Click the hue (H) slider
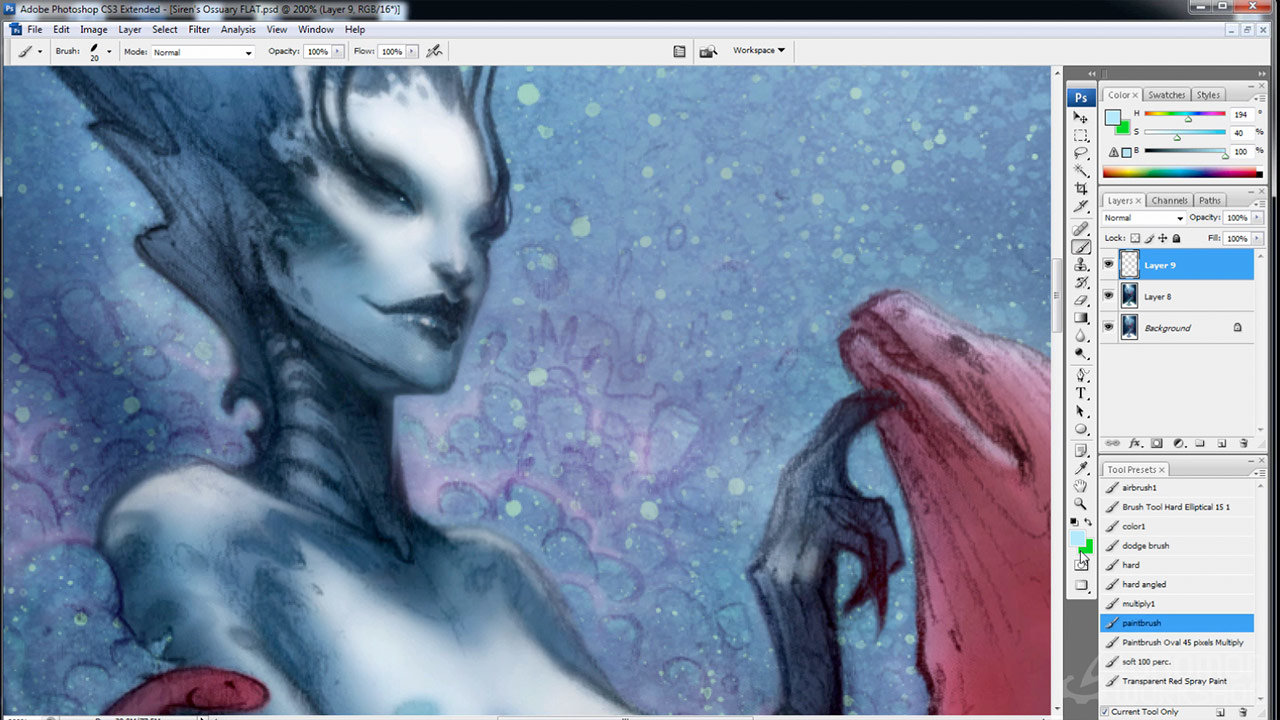Screen dimensions: 1280x720 pos(1185,115)
